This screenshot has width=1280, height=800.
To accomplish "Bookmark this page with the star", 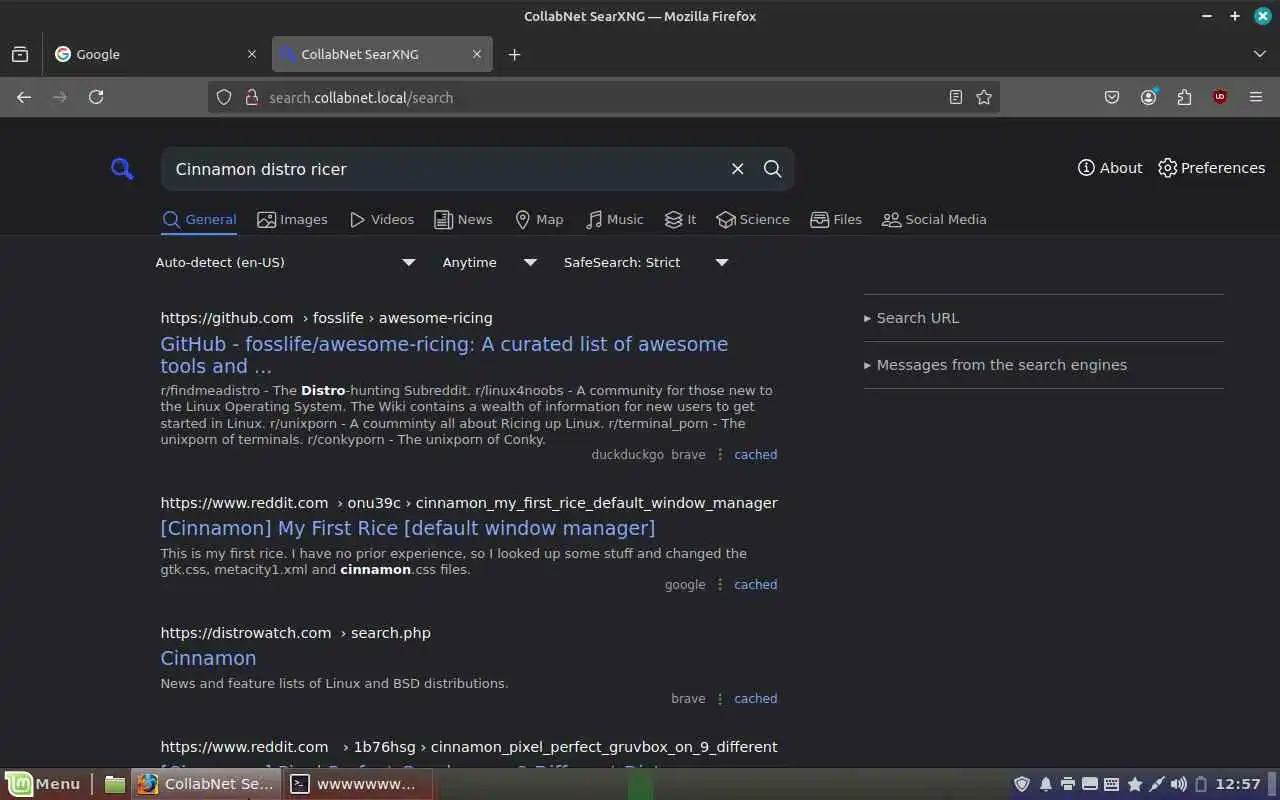I will 984,97.
